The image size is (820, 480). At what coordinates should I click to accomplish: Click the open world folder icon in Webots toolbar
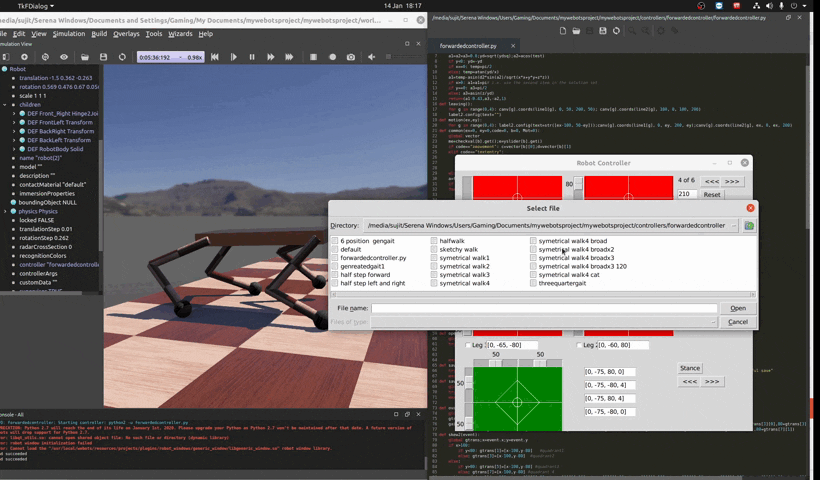click(x=85, y=57)
